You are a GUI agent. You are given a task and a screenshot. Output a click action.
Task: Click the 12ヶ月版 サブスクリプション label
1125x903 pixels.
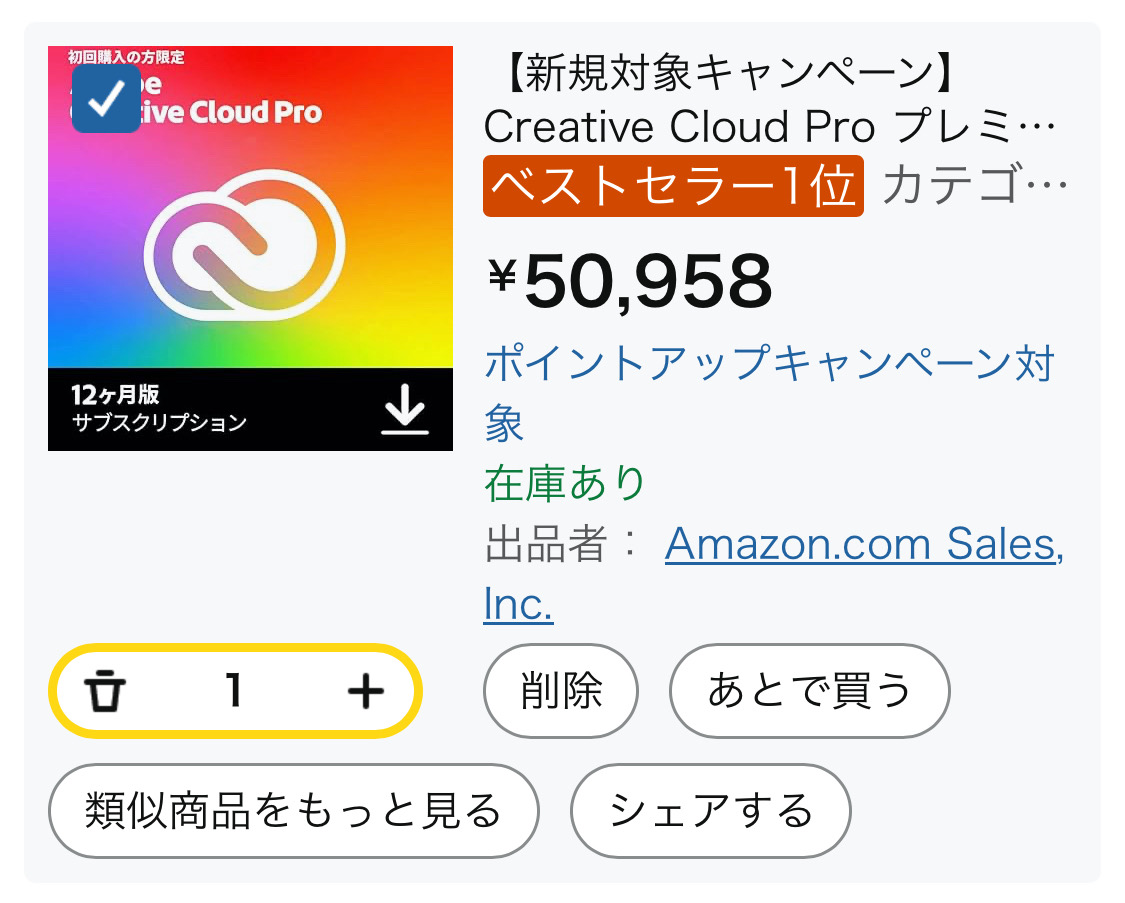159,408
